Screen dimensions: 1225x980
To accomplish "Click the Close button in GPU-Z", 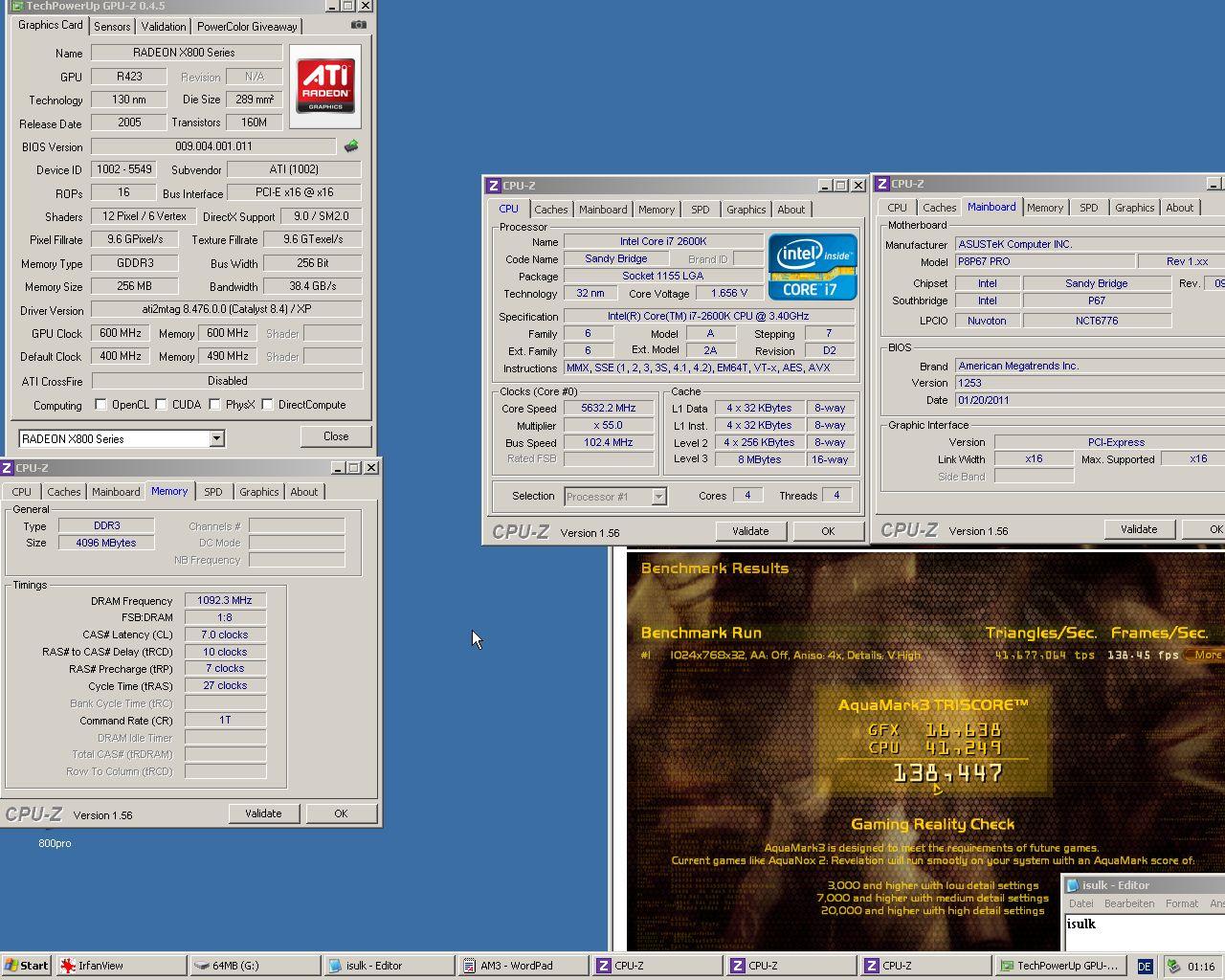I will pos(336,436).
